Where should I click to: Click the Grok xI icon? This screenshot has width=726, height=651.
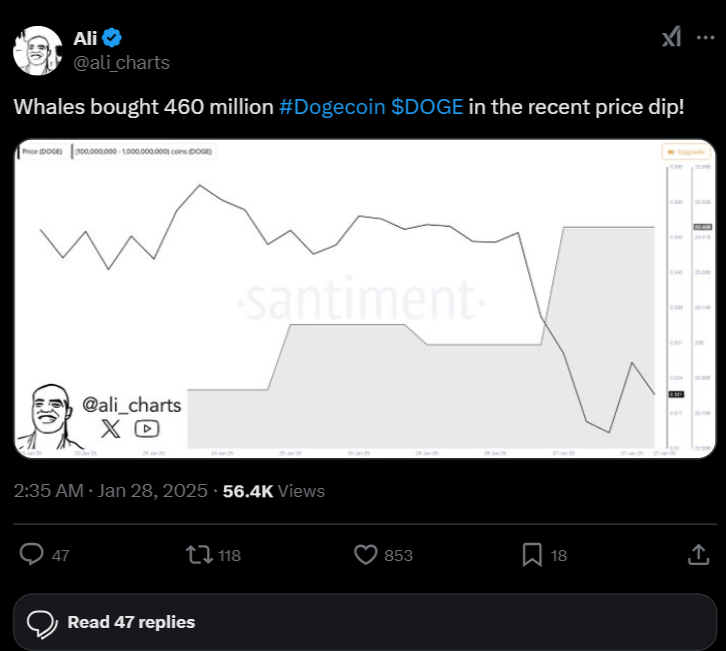point(672,38)
